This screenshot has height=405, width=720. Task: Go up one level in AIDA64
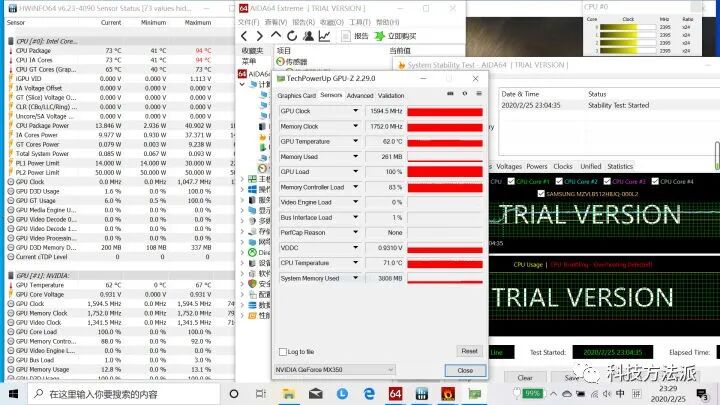(x=276, y=35)
